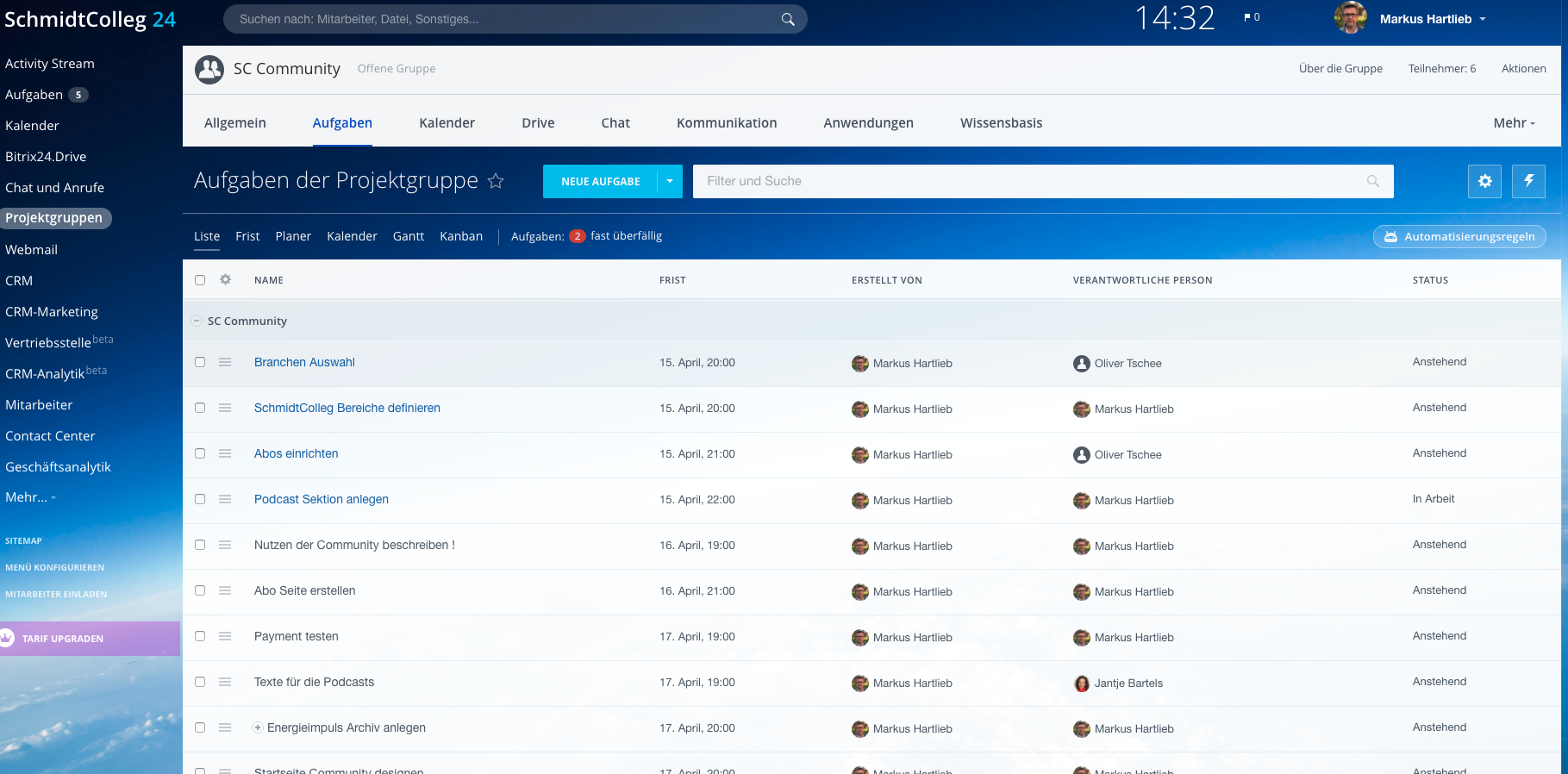
Task: Select the Podcast Sektion anlegen checkbox
Action: (x=200, y=499)
